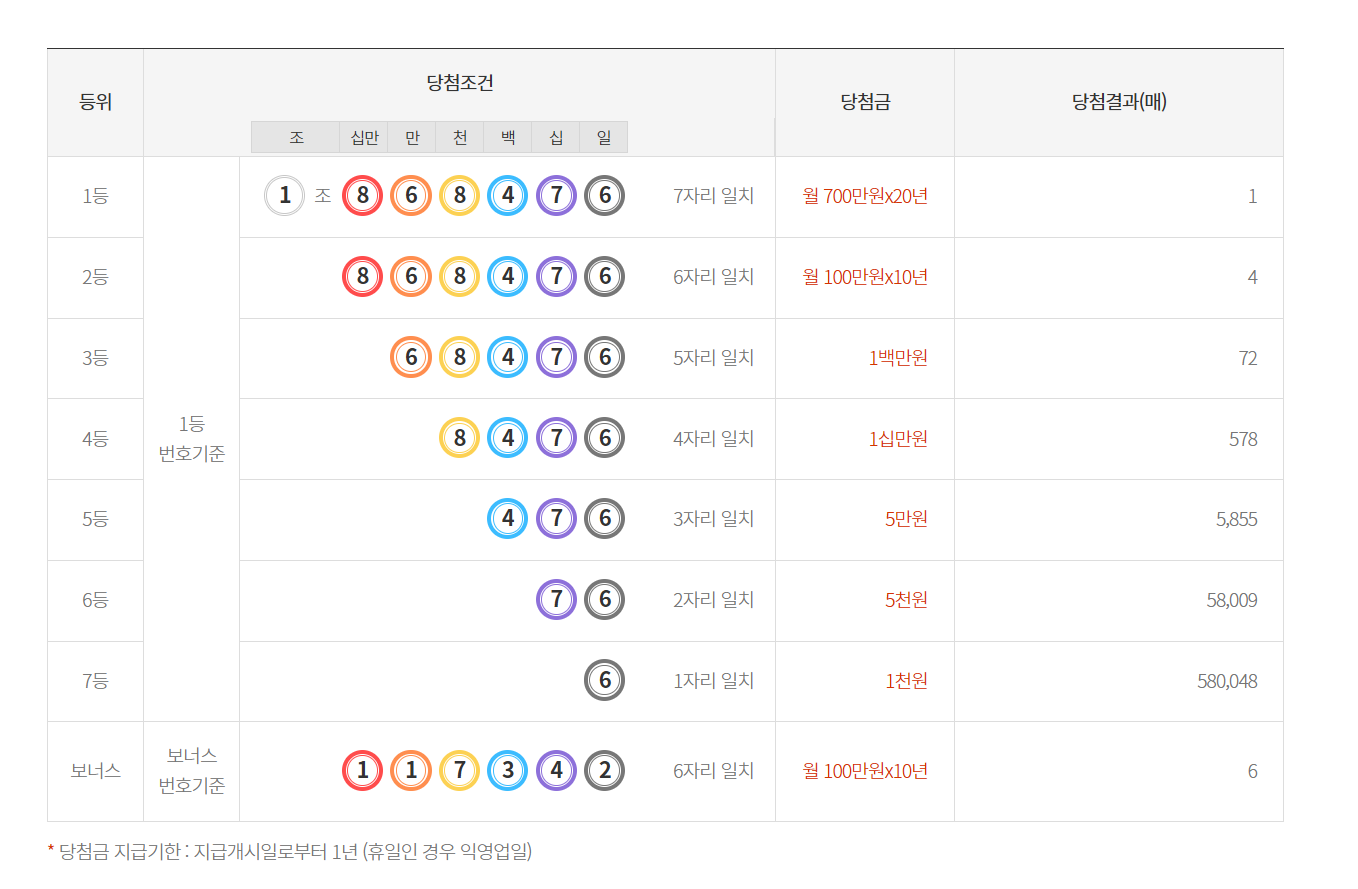Click the red 8 ball in the 2등 row
Viewport: 1358px width, 889px height.
(363, 277)
